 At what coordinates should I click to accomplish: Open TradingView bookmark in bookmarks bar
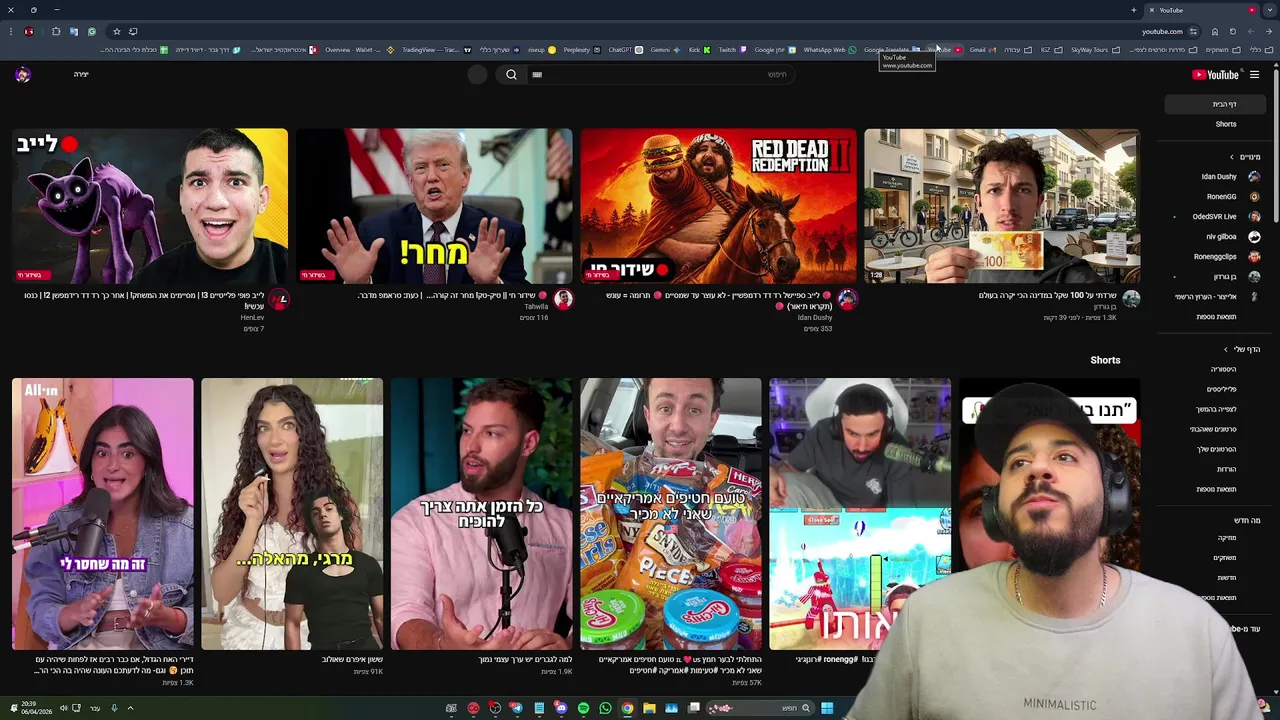pos(436,49)
